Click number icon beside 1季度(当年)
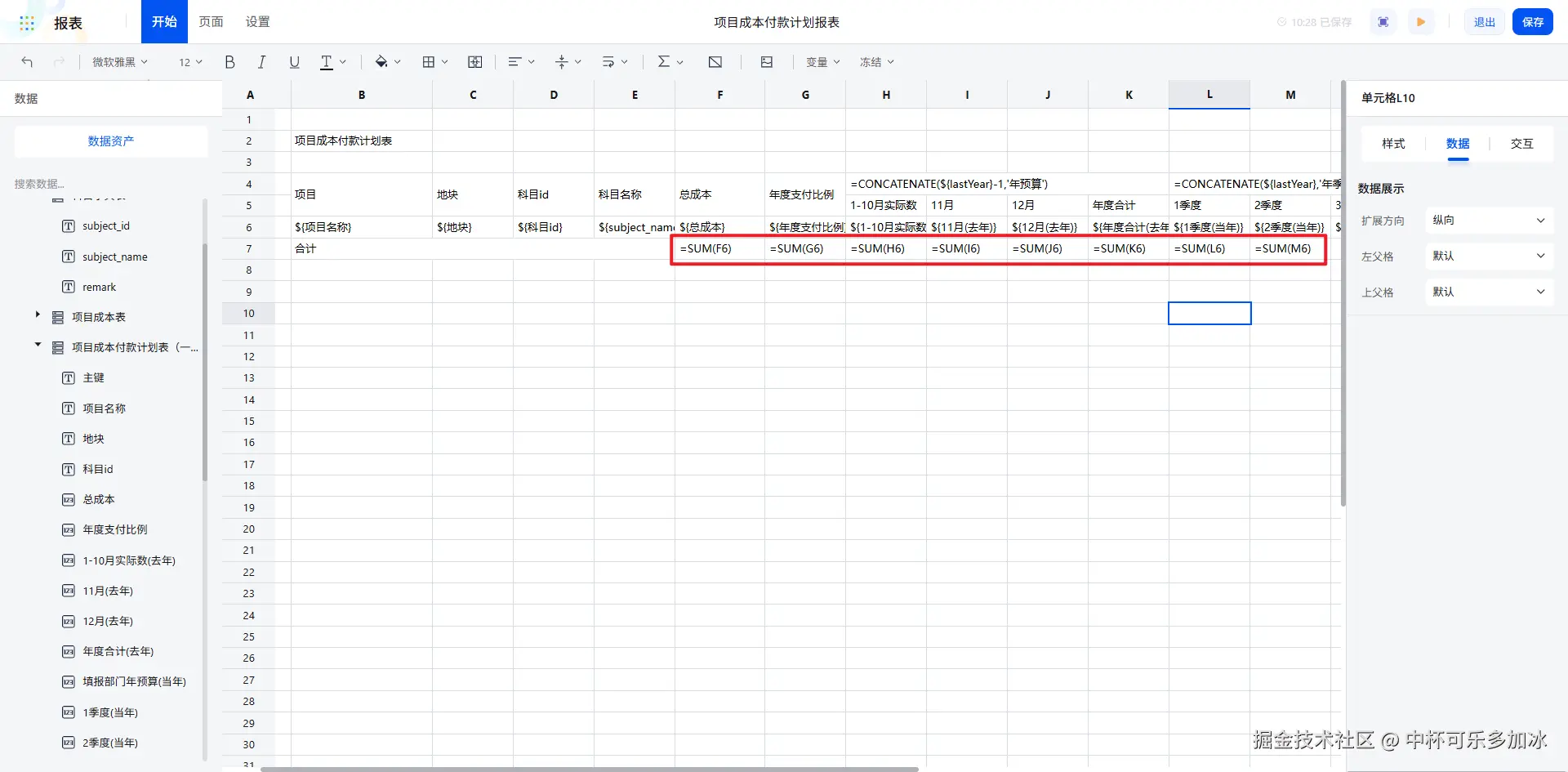The width and height of the screenshot is (1568, 772). click(x=69, y=712)
